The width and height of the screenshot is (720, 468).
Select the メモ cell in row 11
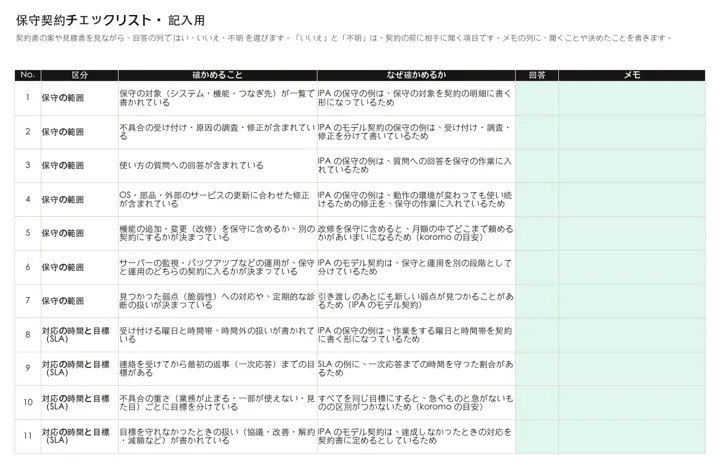pyautogui.click(x=632, y=436)
